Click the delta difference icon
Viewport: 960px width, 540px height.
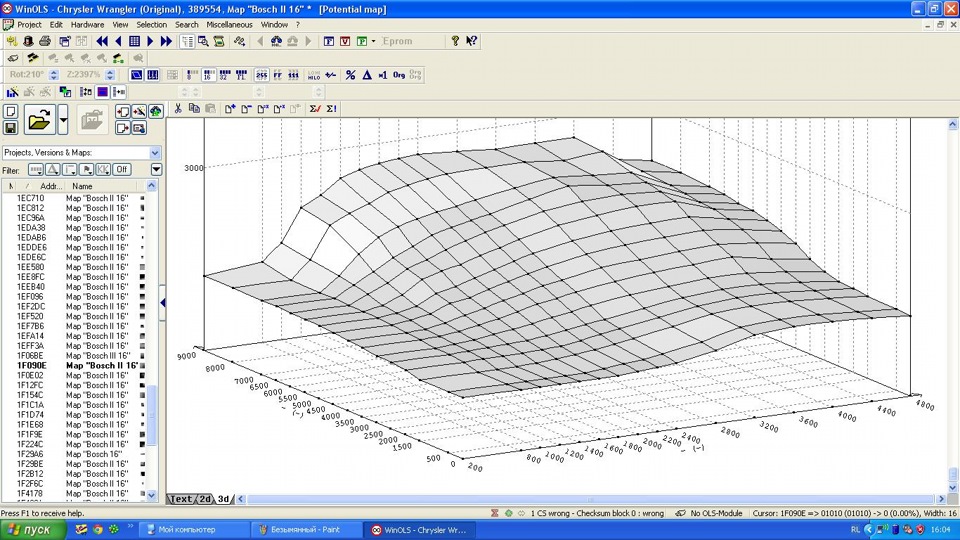[x=366, y=75]
